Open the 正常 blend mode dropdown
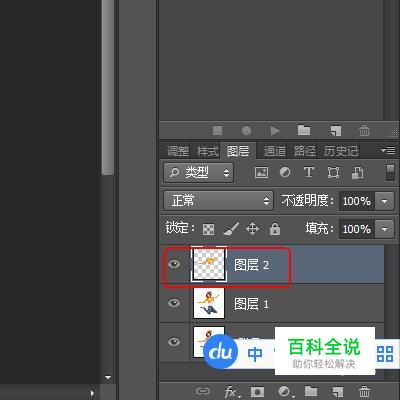 point(219,201)
